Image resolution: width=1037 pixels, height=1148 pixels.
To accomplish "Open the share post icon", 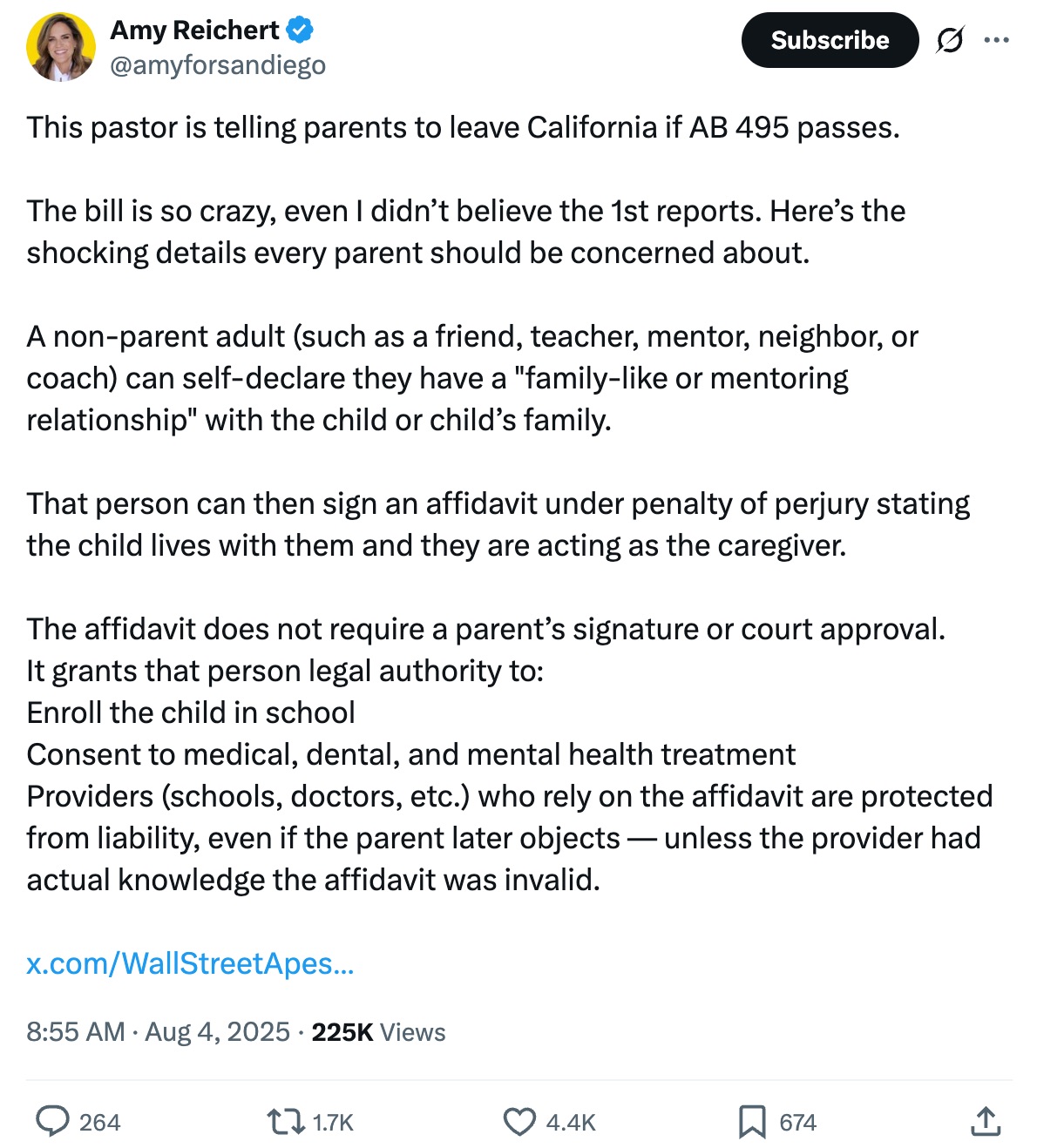I will pos(986,1121).
